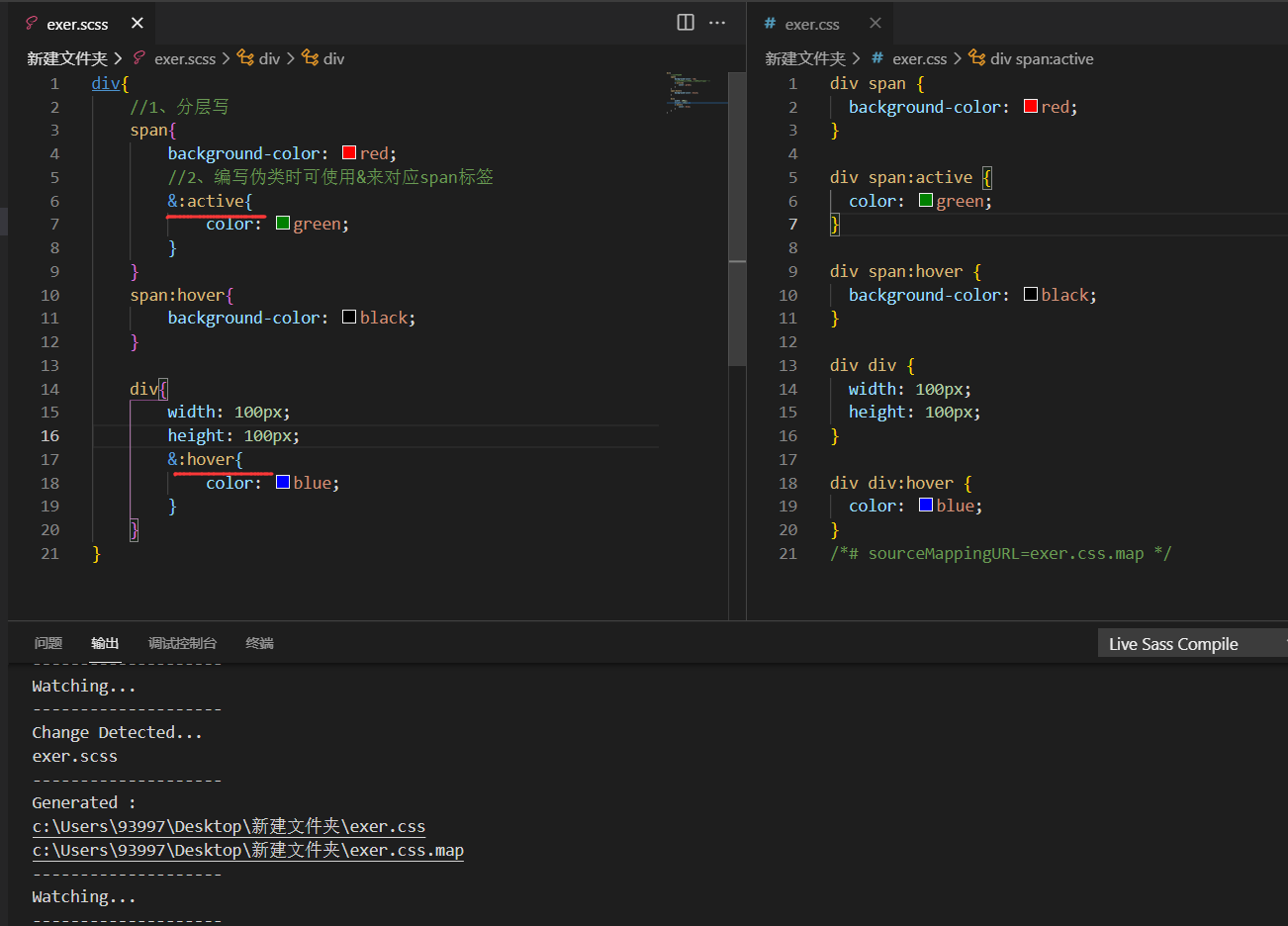Click the split editor right icon
The height and width of the screenshot is (926, 1288).
point(686,23)
